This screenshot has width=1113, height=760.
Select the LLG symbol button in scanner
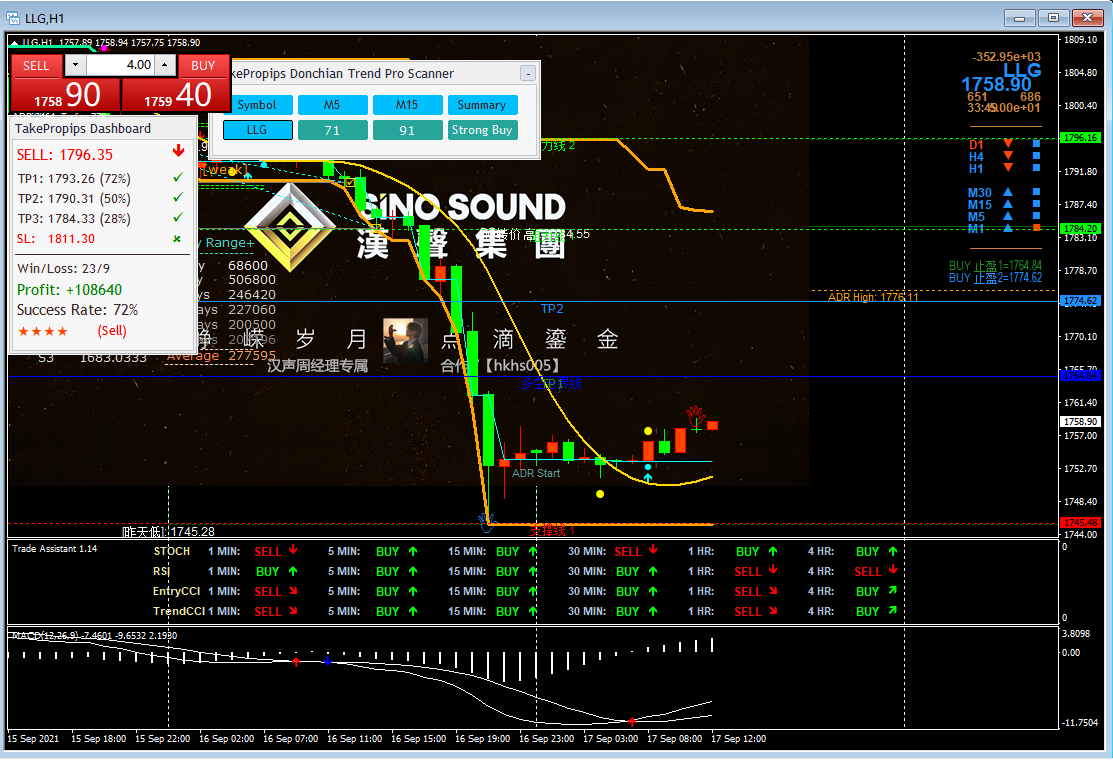[x=258, y=130]
